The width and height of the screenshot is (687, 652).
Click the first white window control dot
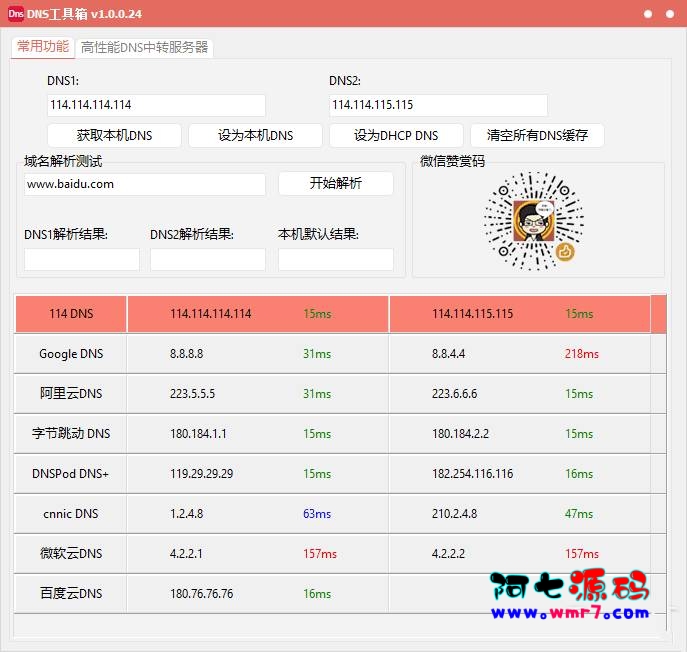point(648,14)
